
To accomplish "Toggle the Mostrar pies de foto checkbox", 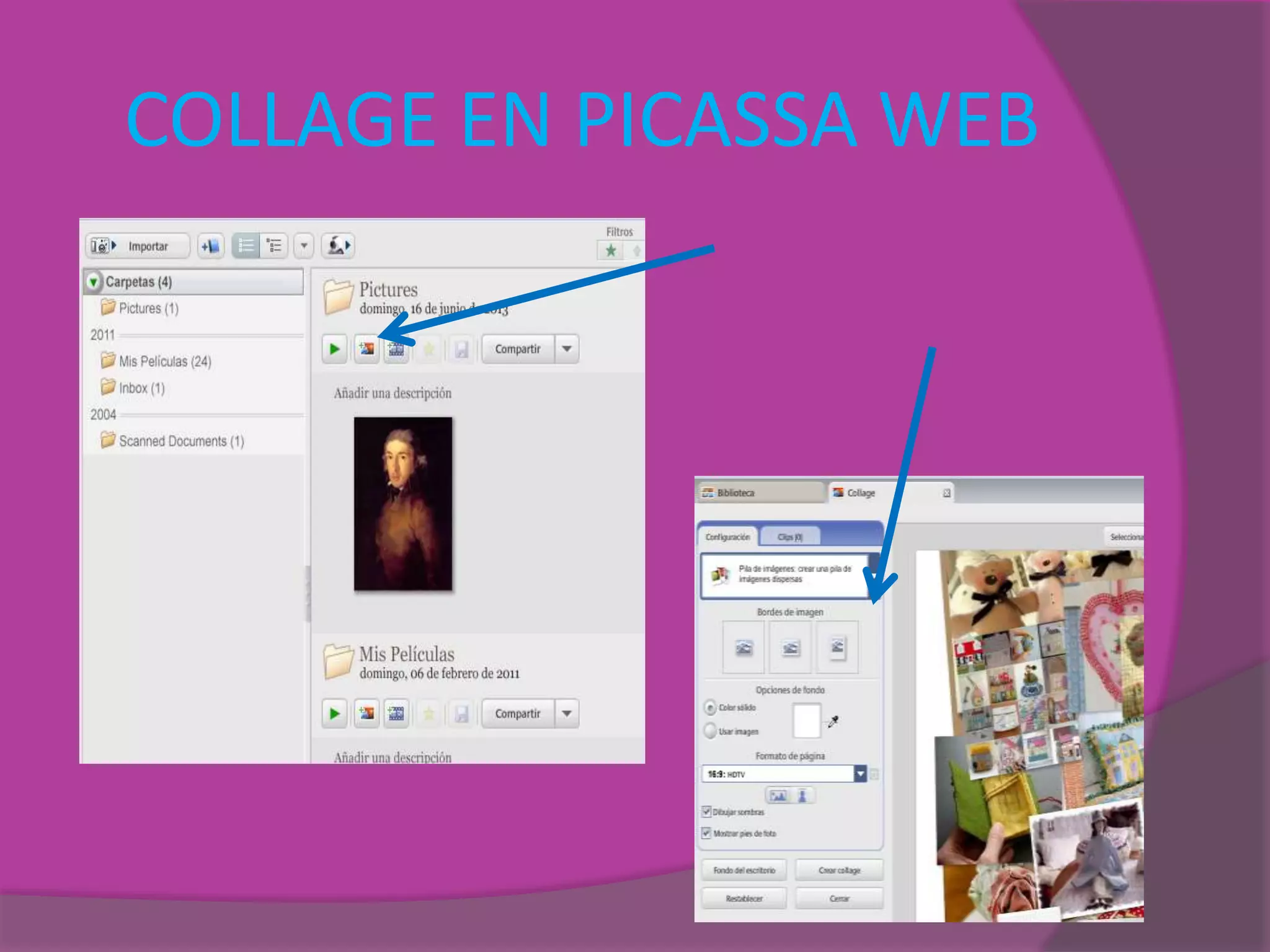I will (x=706, y=833).
